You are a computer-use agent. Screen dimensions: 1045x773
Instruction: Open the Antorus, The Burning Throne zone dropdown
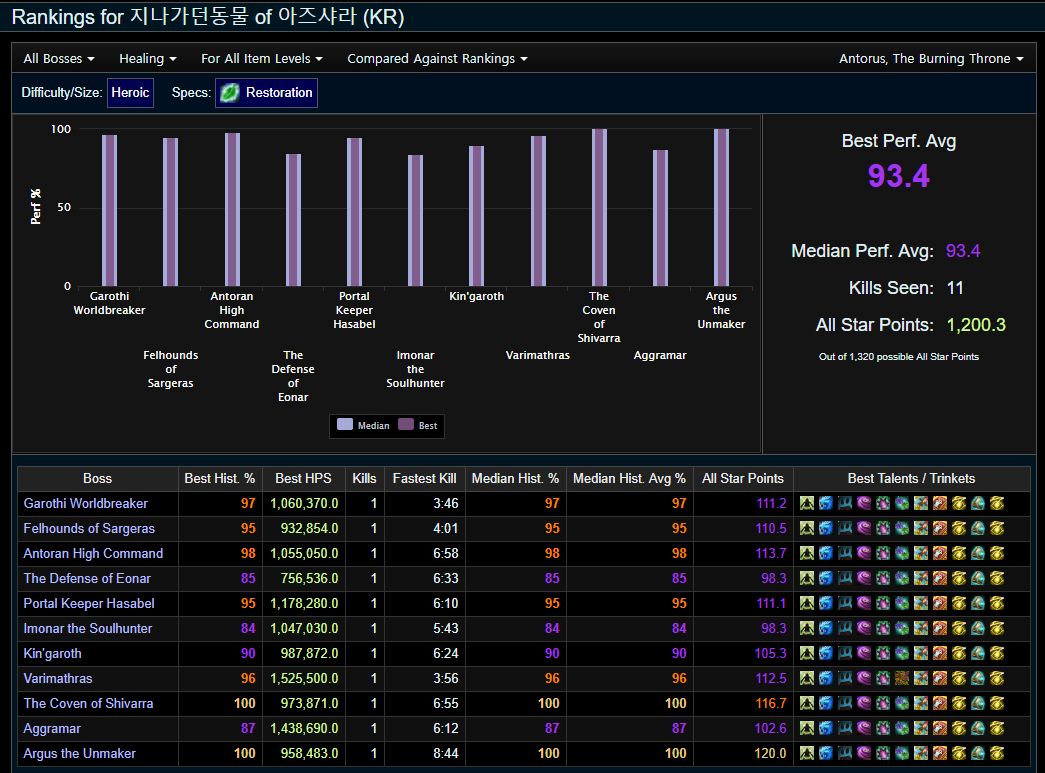coord(931,59)
